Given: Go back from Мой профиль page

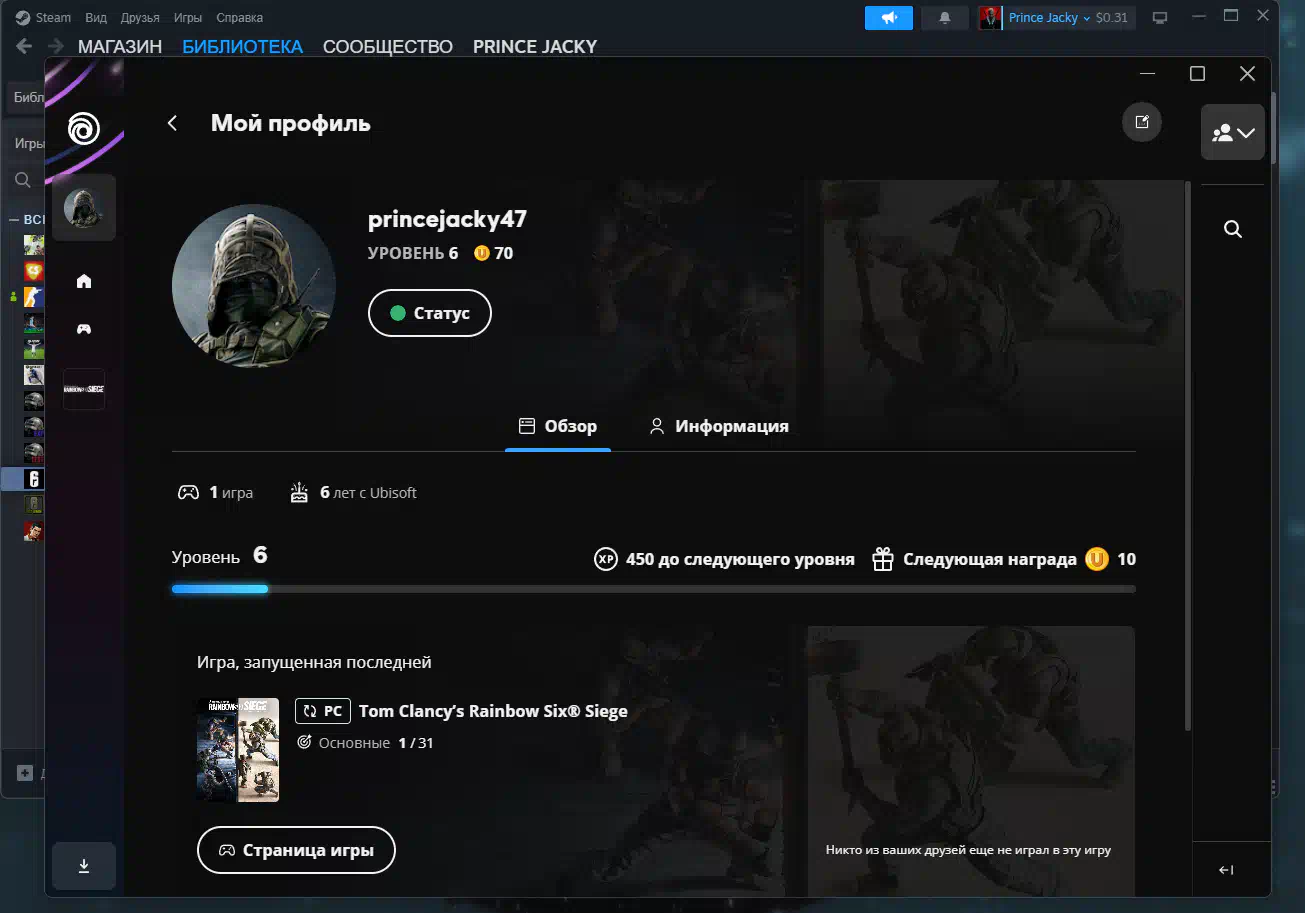Looking at the screenshot, I should coord(172,123).
